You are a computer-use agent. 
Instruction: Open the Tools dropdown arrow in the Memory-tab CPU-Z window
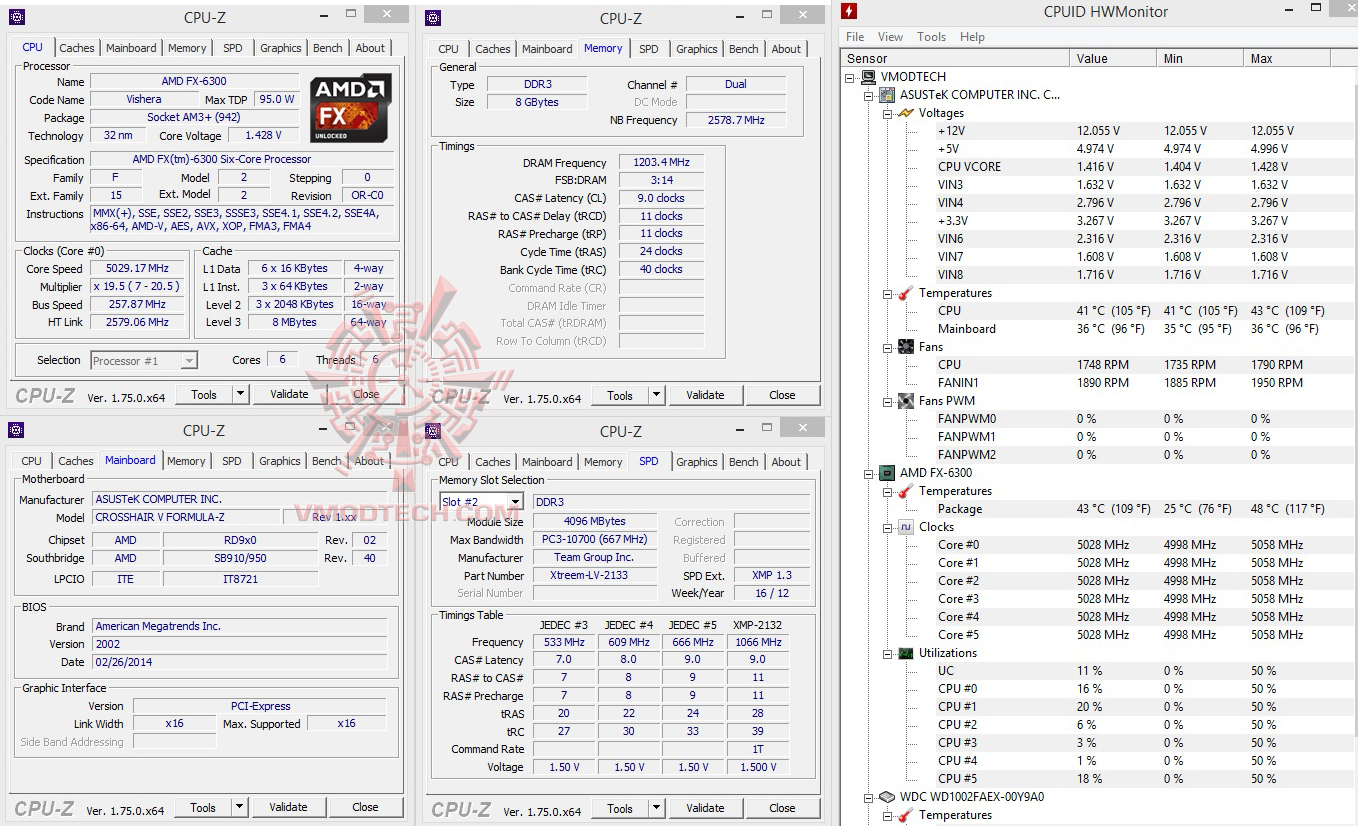click(x=656, y=395)
